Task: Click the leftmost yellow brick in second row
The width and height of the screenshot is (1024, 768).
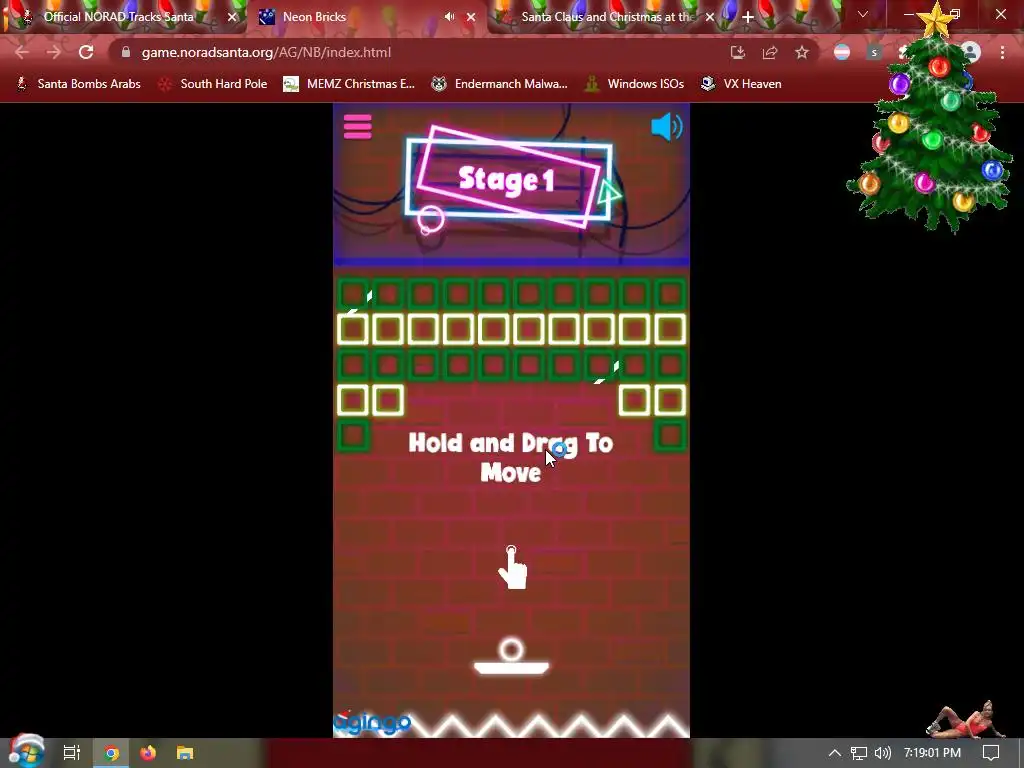Action: [x=353, y=329]
